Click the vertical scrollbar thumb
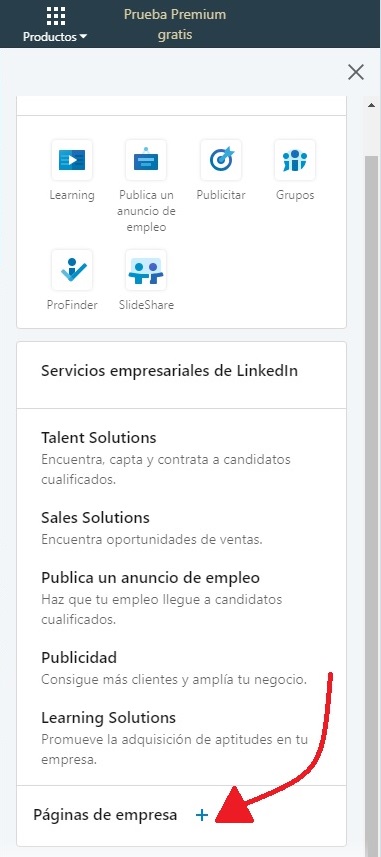Image resolution: width=381 pixels, height=857 pixels. coord(372,503)
